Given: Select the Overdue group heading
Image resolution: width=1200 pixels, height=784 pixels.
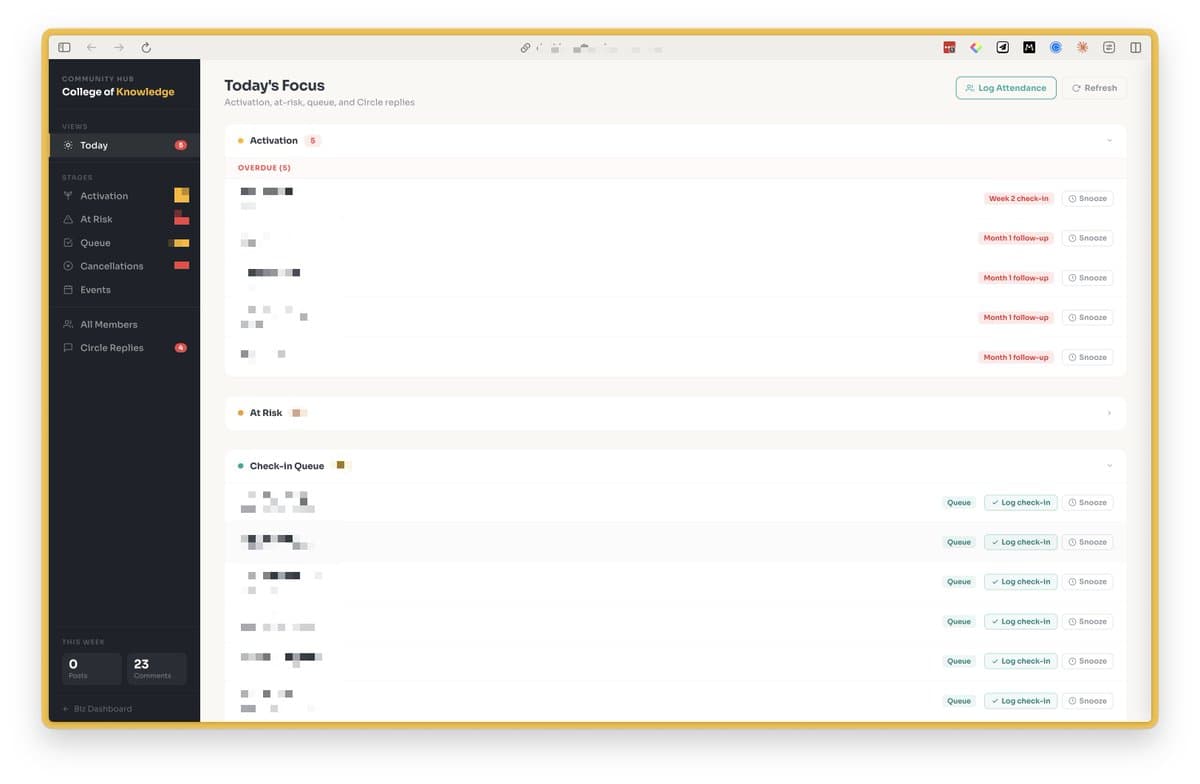Looking at the screenshot, I should [x=264, y=167].
